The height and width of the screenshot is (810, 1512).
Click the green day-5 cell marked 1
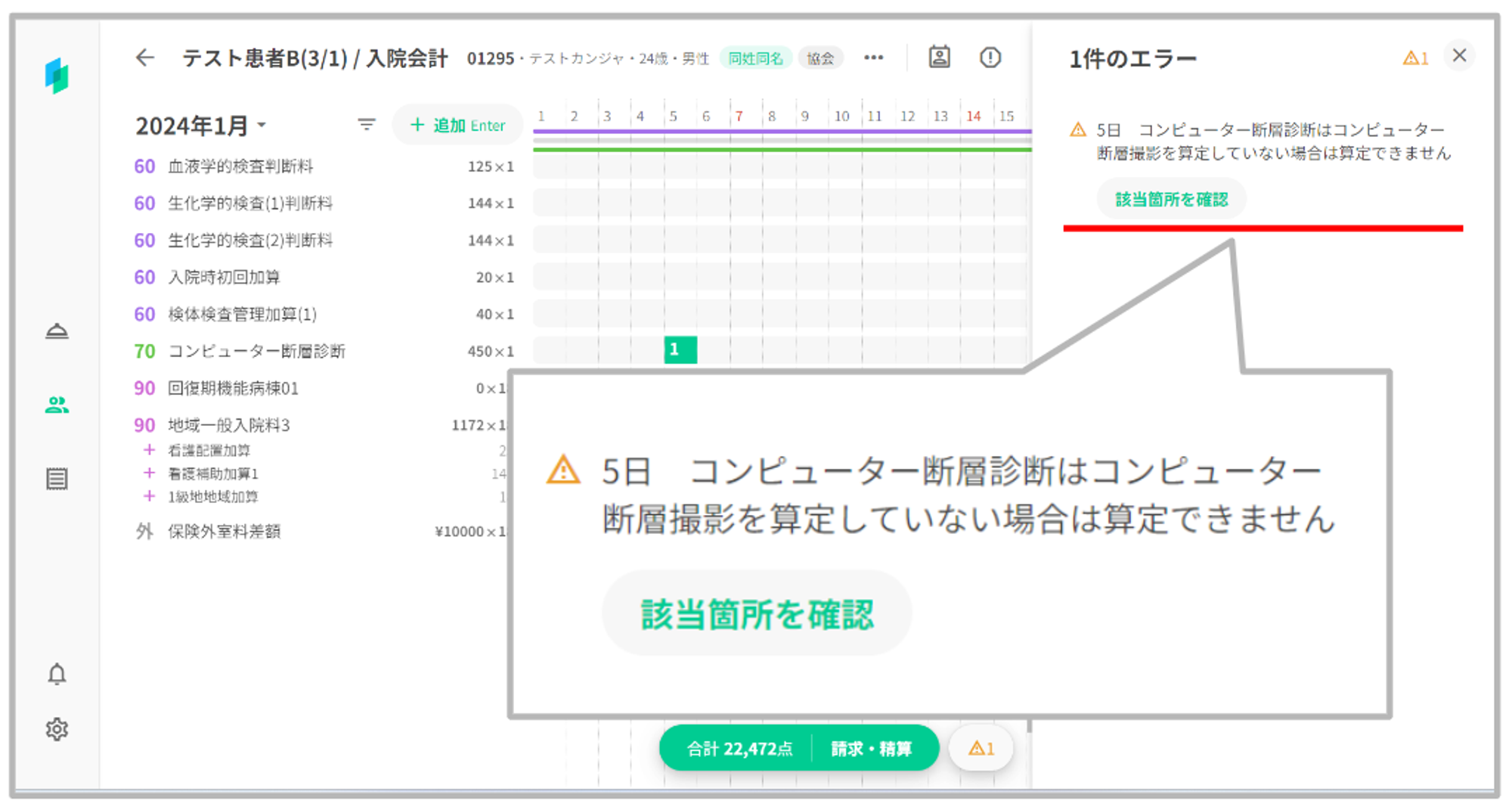(x=680, y=349)
